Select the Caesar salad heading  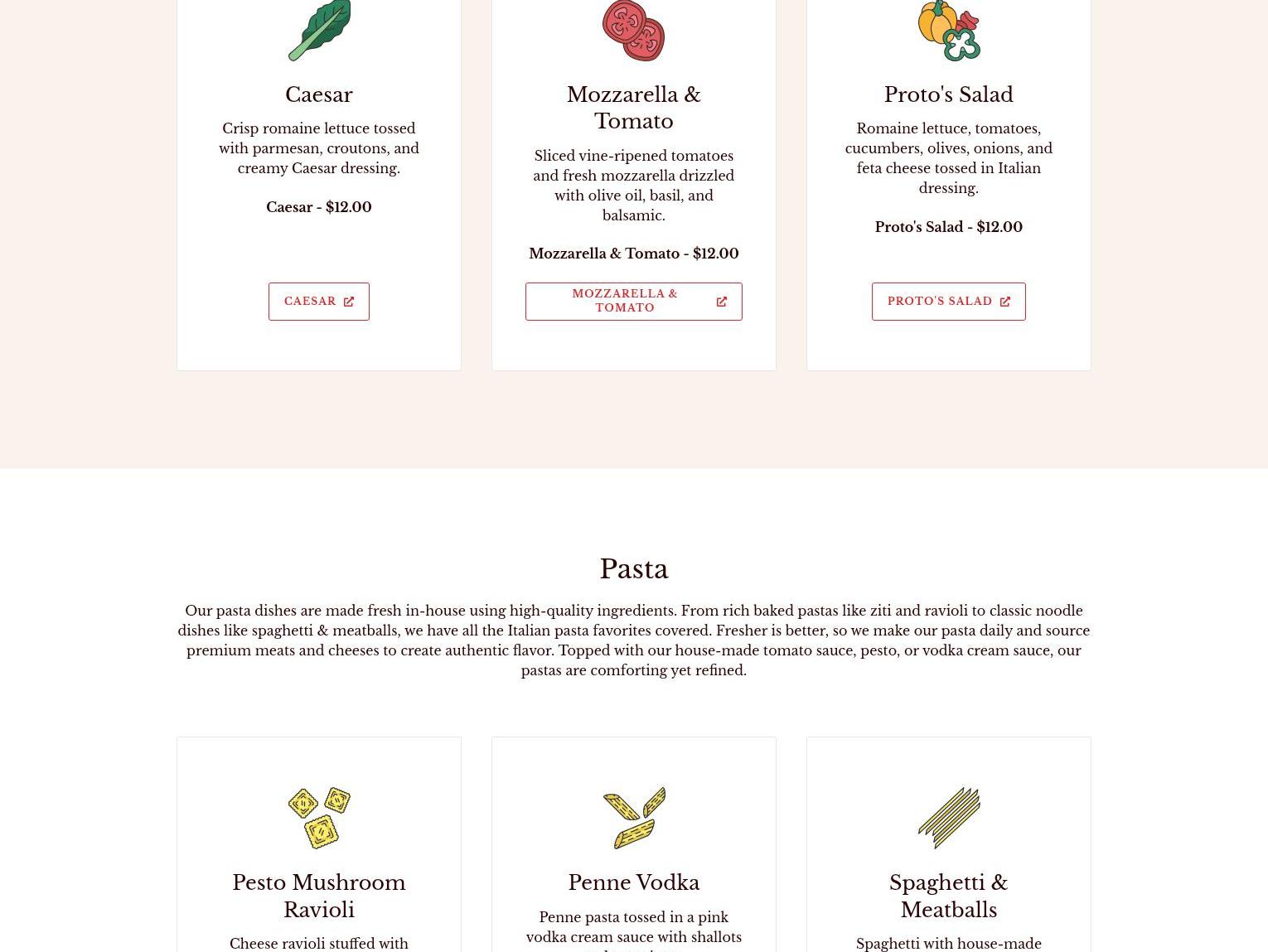pyautogui.click(x=319, y=94)
